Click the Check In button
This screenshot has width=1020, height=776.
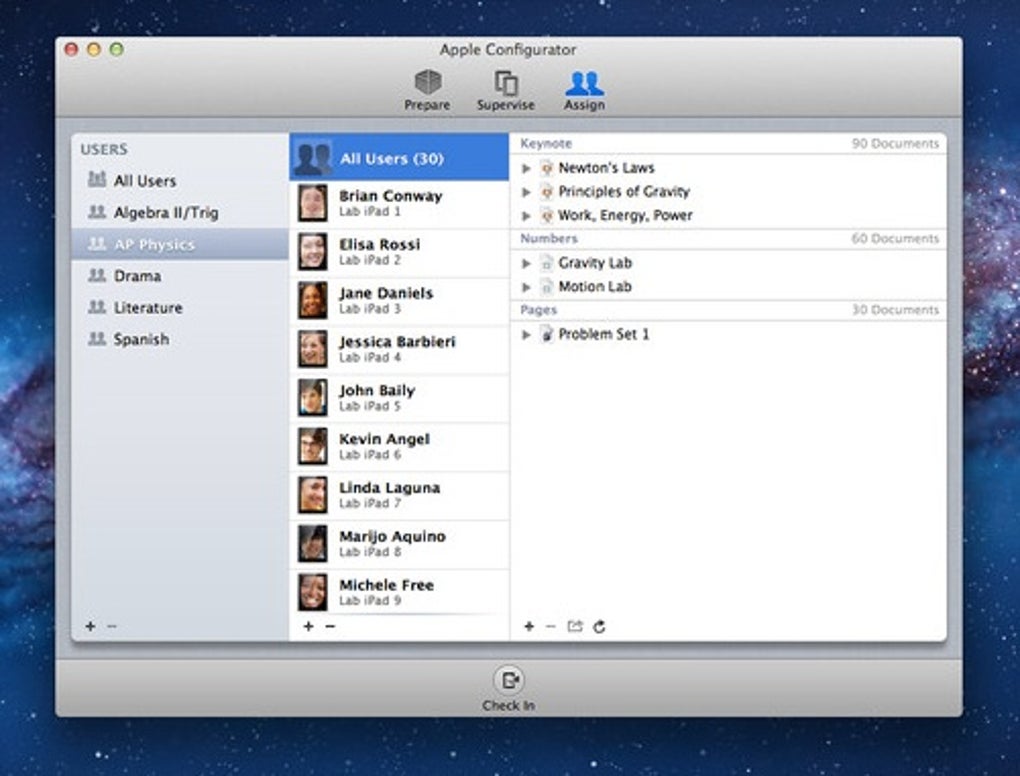[509, 689]
